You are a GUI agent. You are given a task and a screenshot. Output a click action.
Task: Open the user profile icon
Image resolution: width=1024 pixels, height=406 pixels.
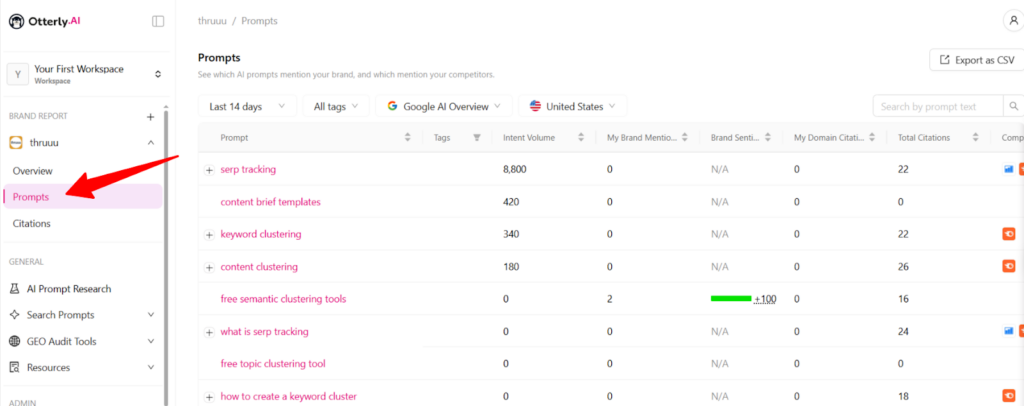pos(1012,21)
